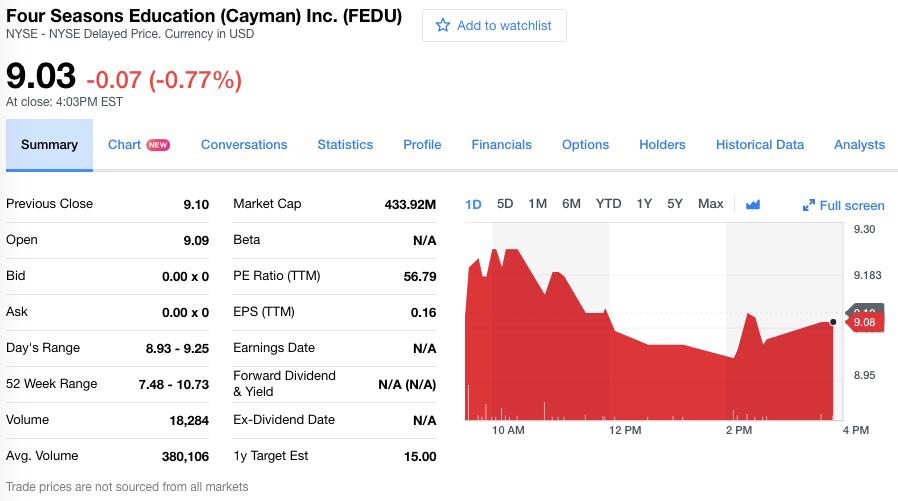The image size is (898, 501).
Task: Click the Full screen expand arrows icon
Action: [x=809, y=205]
